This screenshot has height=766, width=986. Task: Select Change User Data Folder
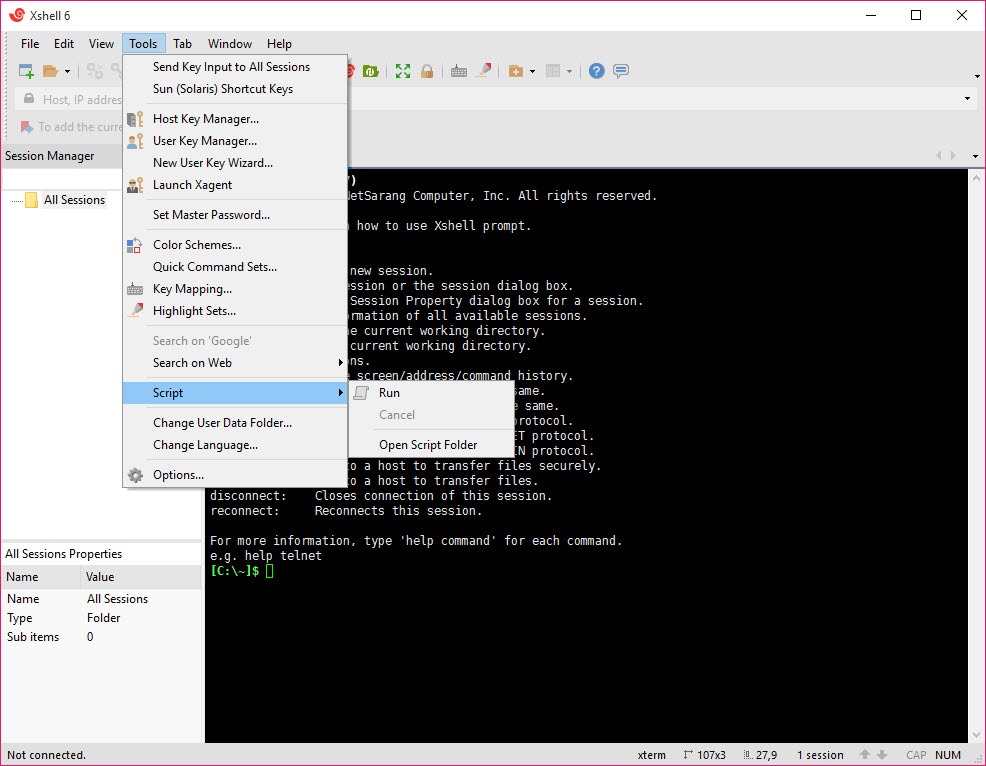pyautogui.click(x=235, y=423)
